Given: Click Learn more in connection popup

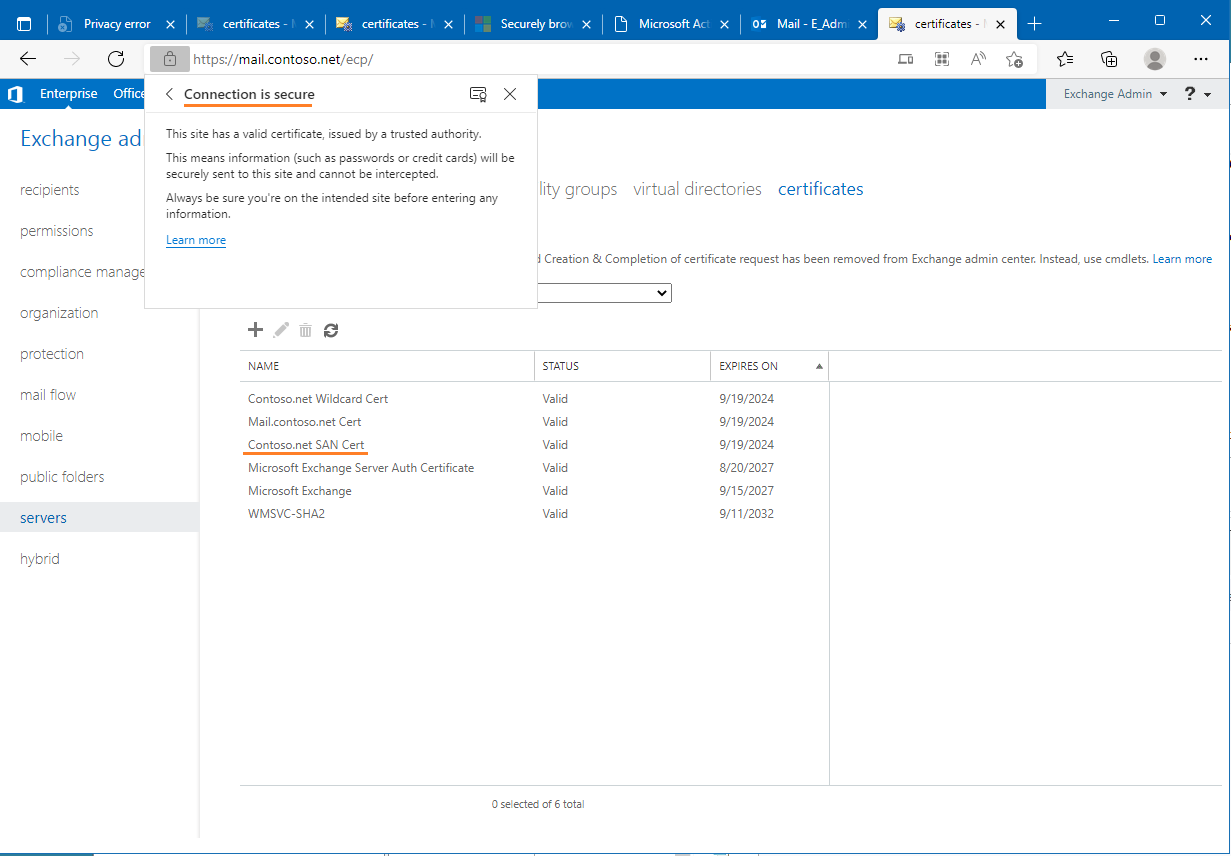Looking at the screenshot, I should pyautogui.click(x=196, y=240).
